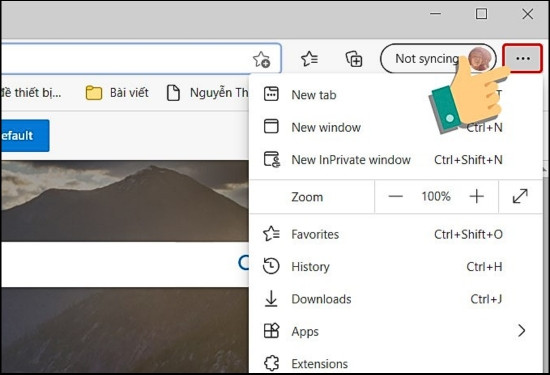550x375 pixels.
Task: Open the Favorites list toolbar icon
Action: point(310,59)
